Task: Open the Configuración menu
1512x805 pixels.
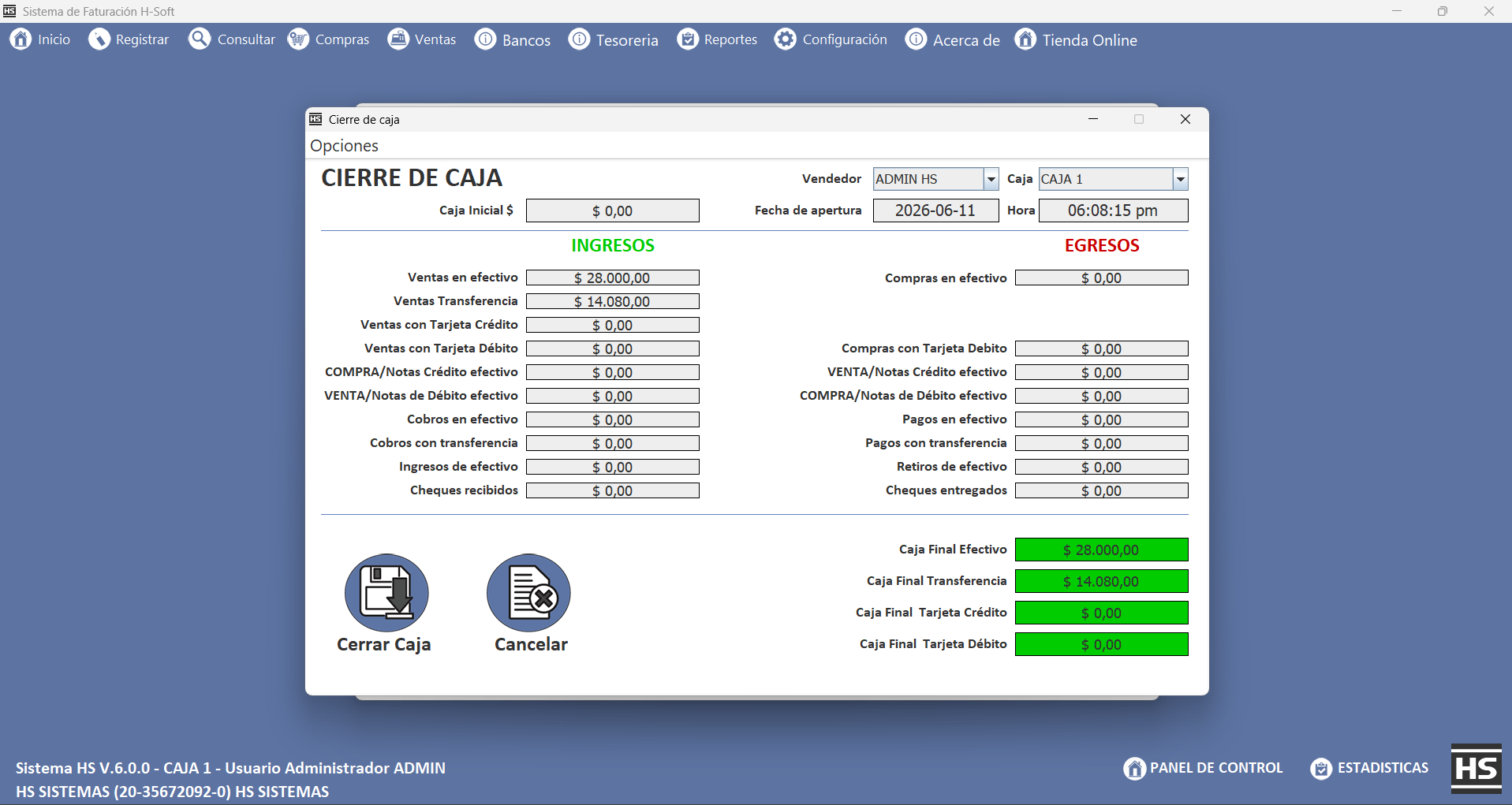Action: [x=831, y=39]
